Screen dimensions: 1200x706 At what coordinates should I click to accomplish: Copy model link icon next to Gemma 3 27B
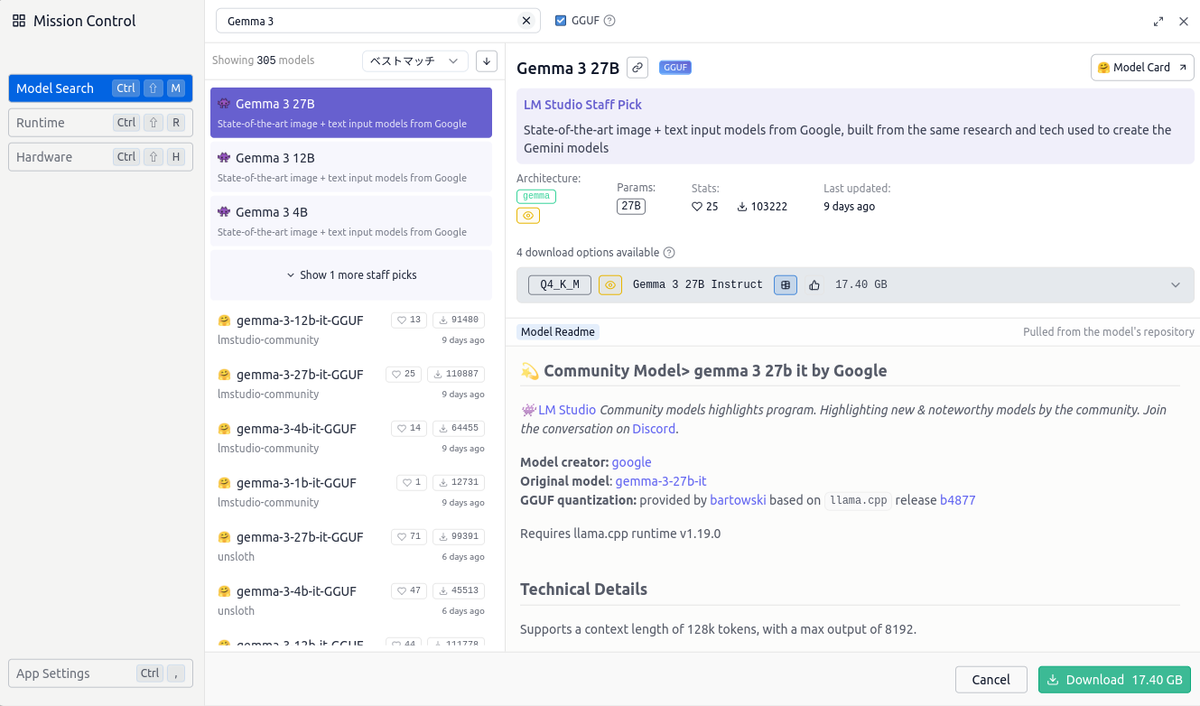click(637, 68)
